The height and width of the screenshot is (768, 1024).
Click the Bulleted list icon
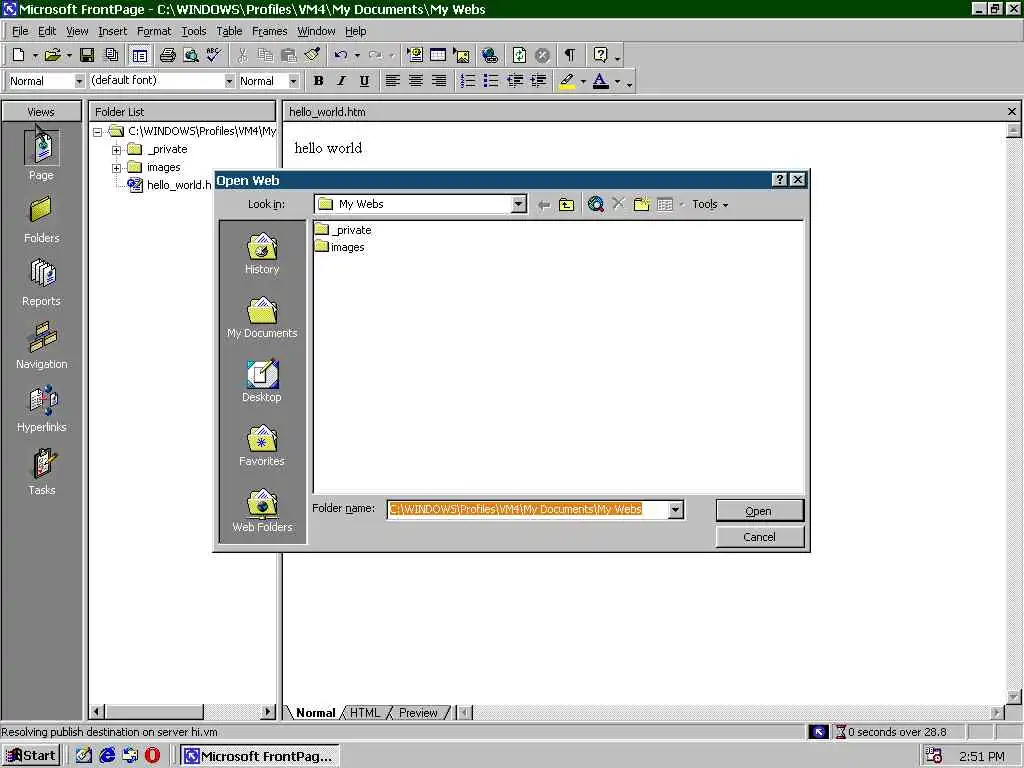click(490, 81)
